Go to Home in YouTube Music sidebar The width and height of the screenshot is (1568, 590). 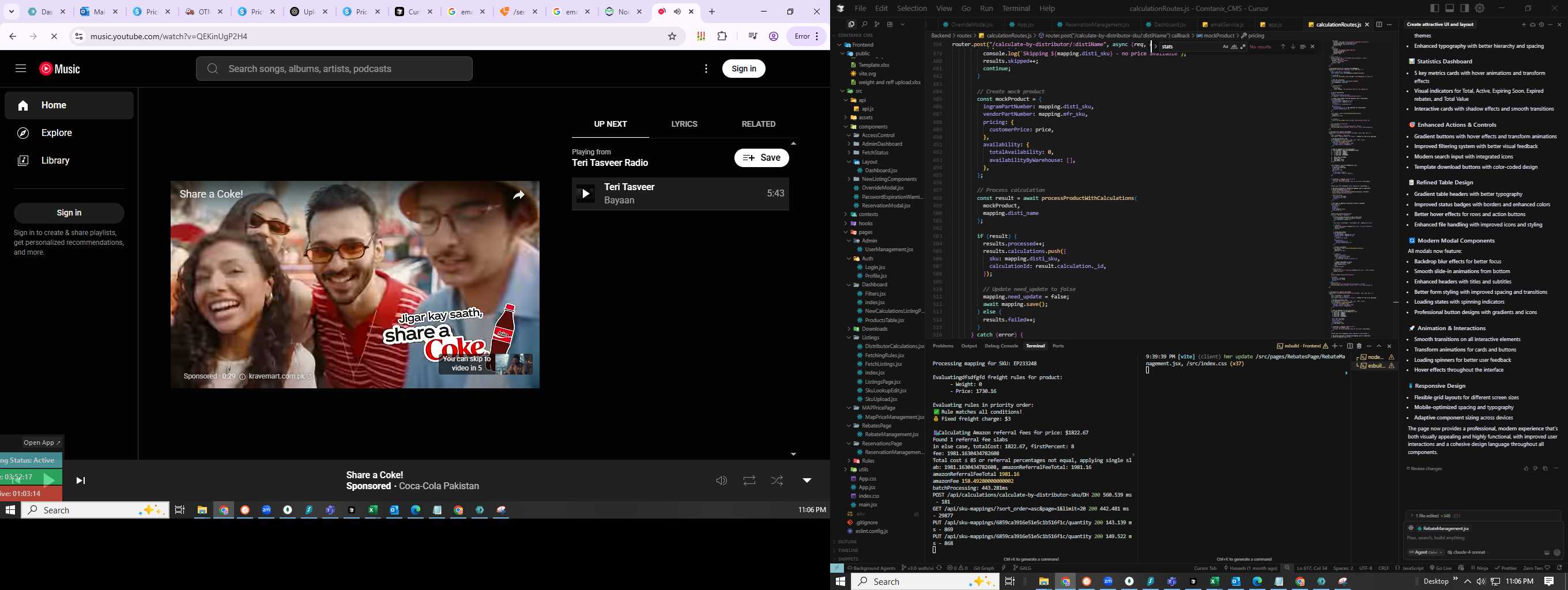click(x=69, y=105)
